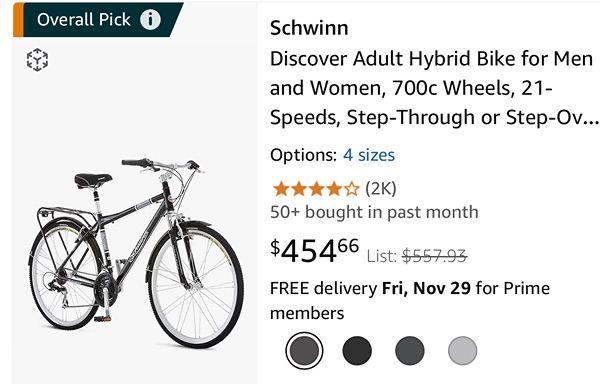Image resolution: width=600 pixels, height=384 pixels.
Task: Select the dark gray third color swatch
Action: click(x=410, y=350)
